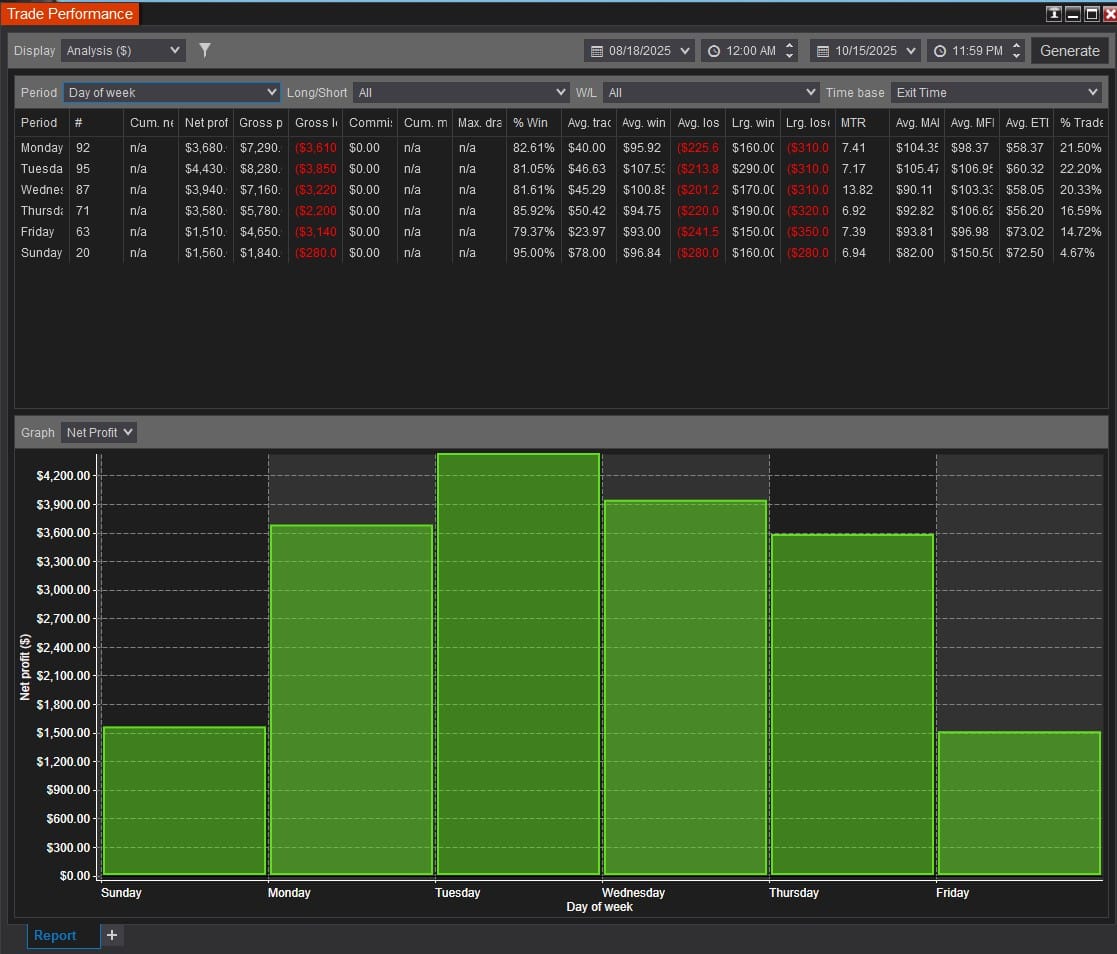Open the W/L filter dropdown

pyautogui.click(x=711, y=92)
